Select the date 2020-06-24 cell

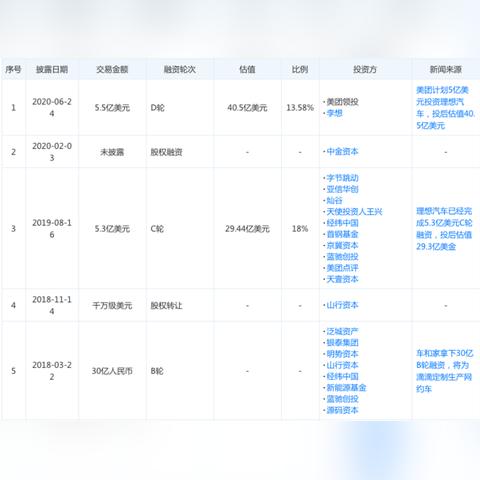(52, 108)
